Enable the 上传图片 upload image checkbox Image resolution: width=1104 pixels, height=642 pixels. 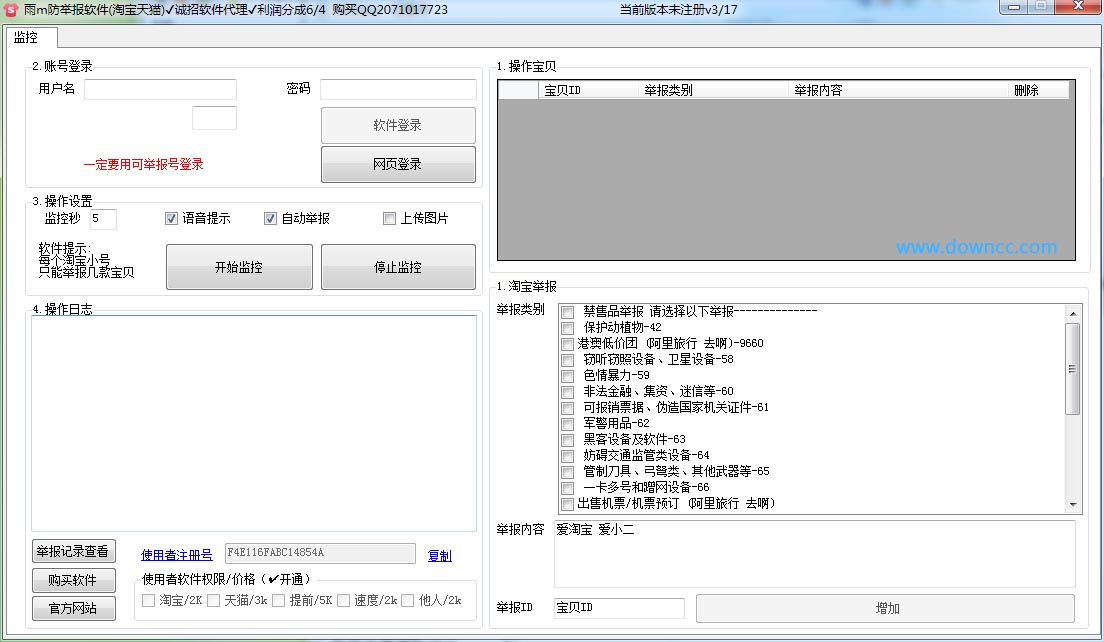click(389, 218)
